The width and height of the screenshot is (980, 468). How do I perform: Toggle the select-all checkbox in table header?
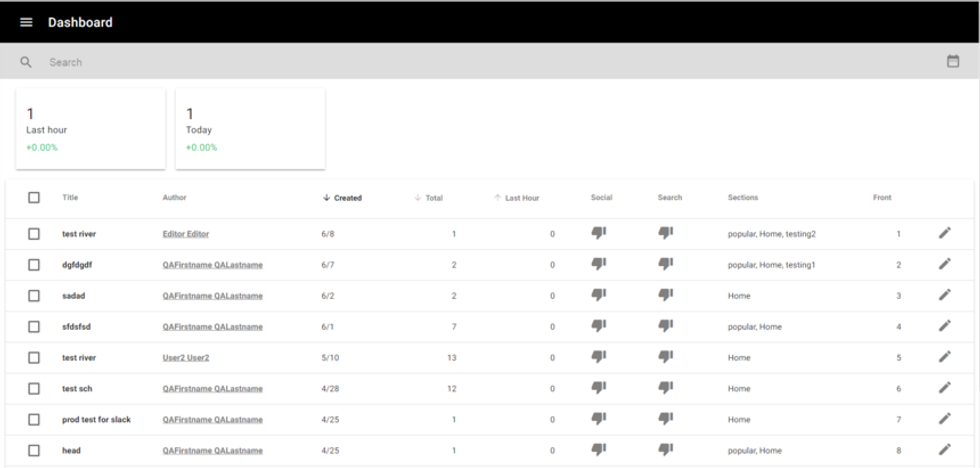click(34, 198)
